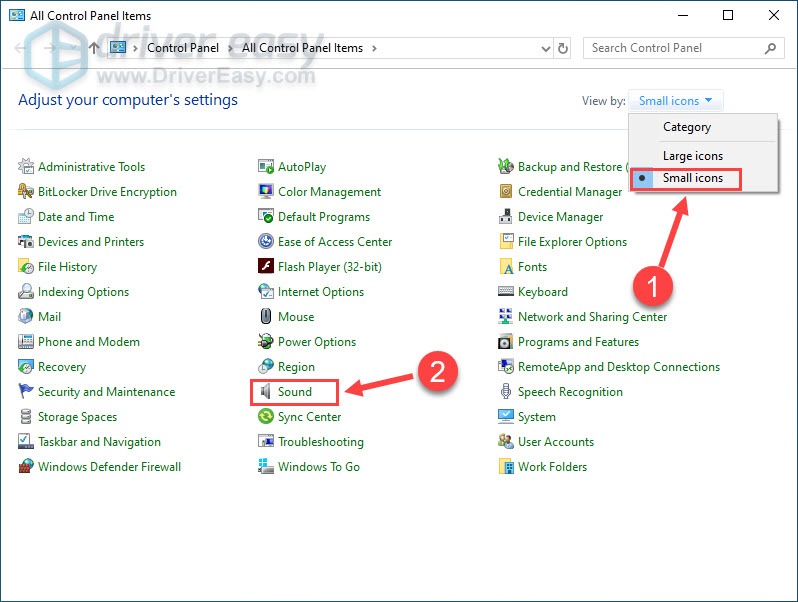This screenshot has width=798, height=602.
Task: Open the Device Manager icon
Action: click(507, 217)
